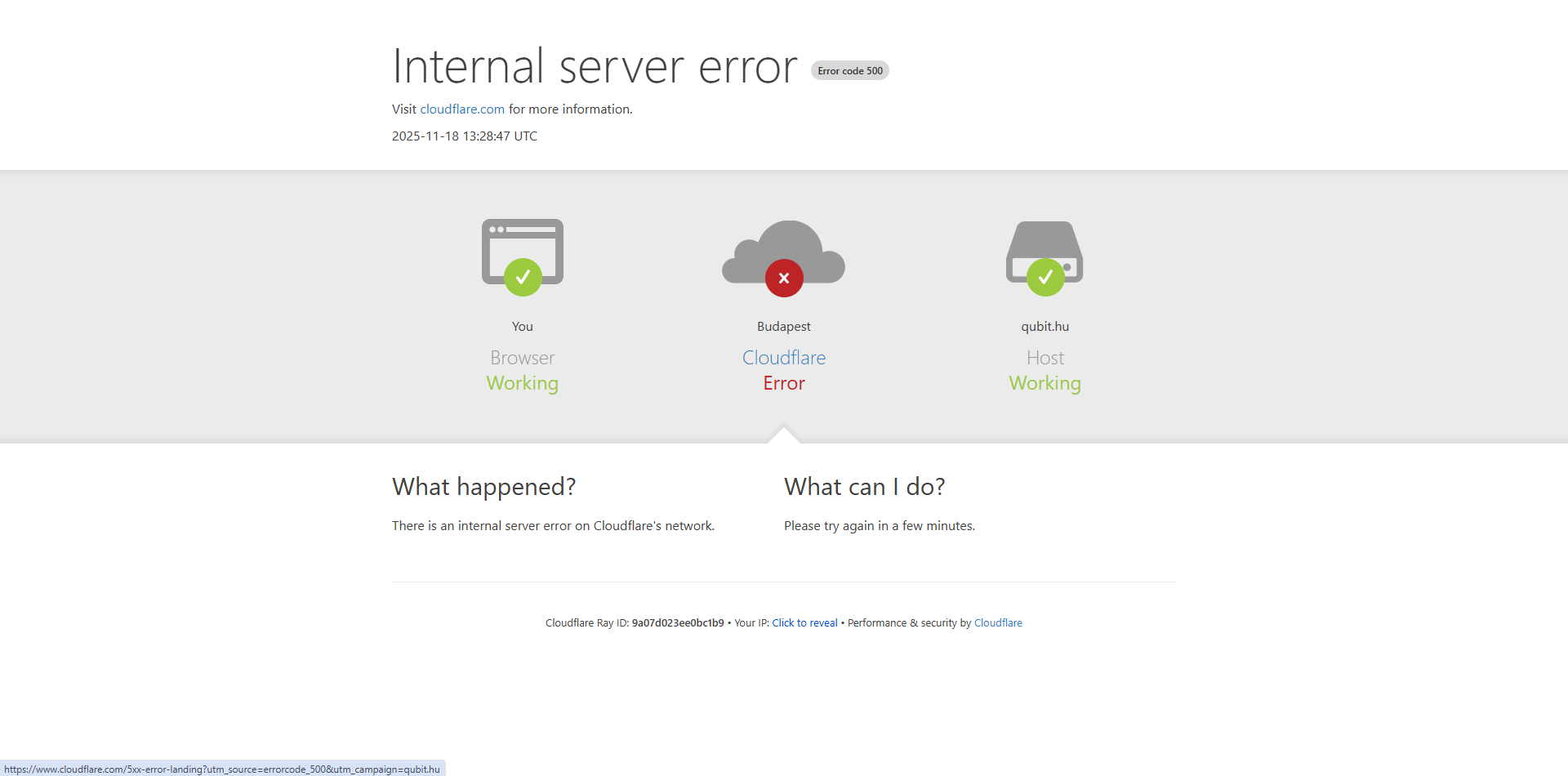Click the UTC timestamp 2025-11-18 13:28:47
1568x776 pixels.
pyautogui.click(x=464, y=136)
